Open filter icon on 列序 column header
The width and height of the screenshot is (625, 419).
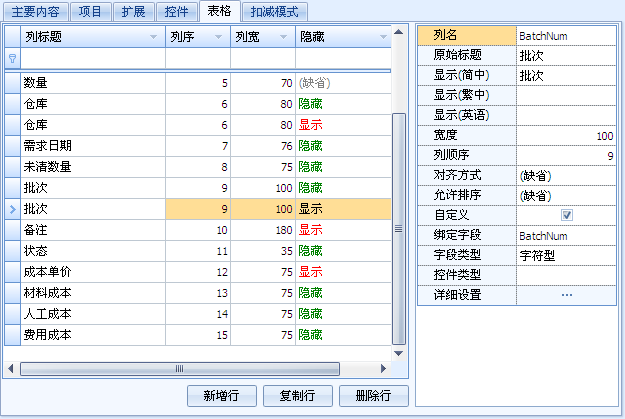point(218,37)
